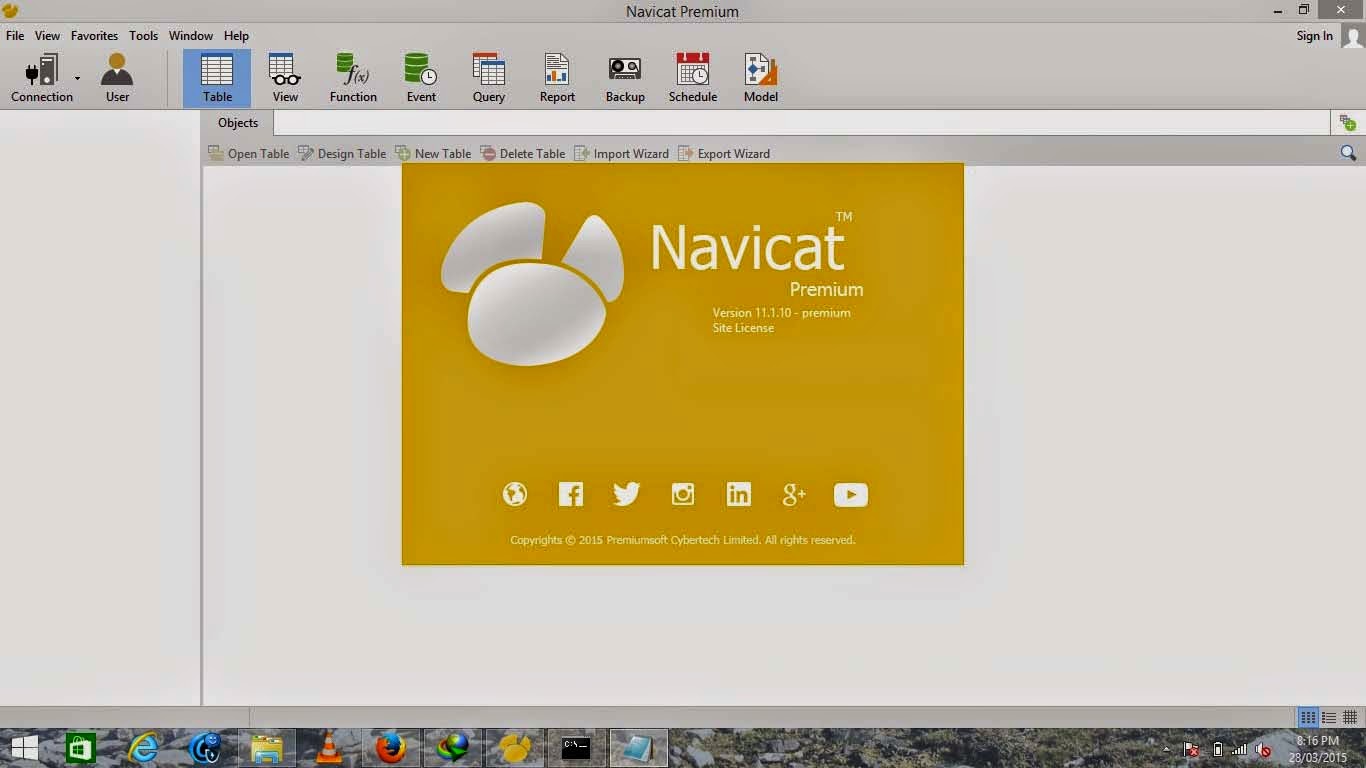Open the Schedule toolbar icon
The image size is (1366, 768).
693,78
